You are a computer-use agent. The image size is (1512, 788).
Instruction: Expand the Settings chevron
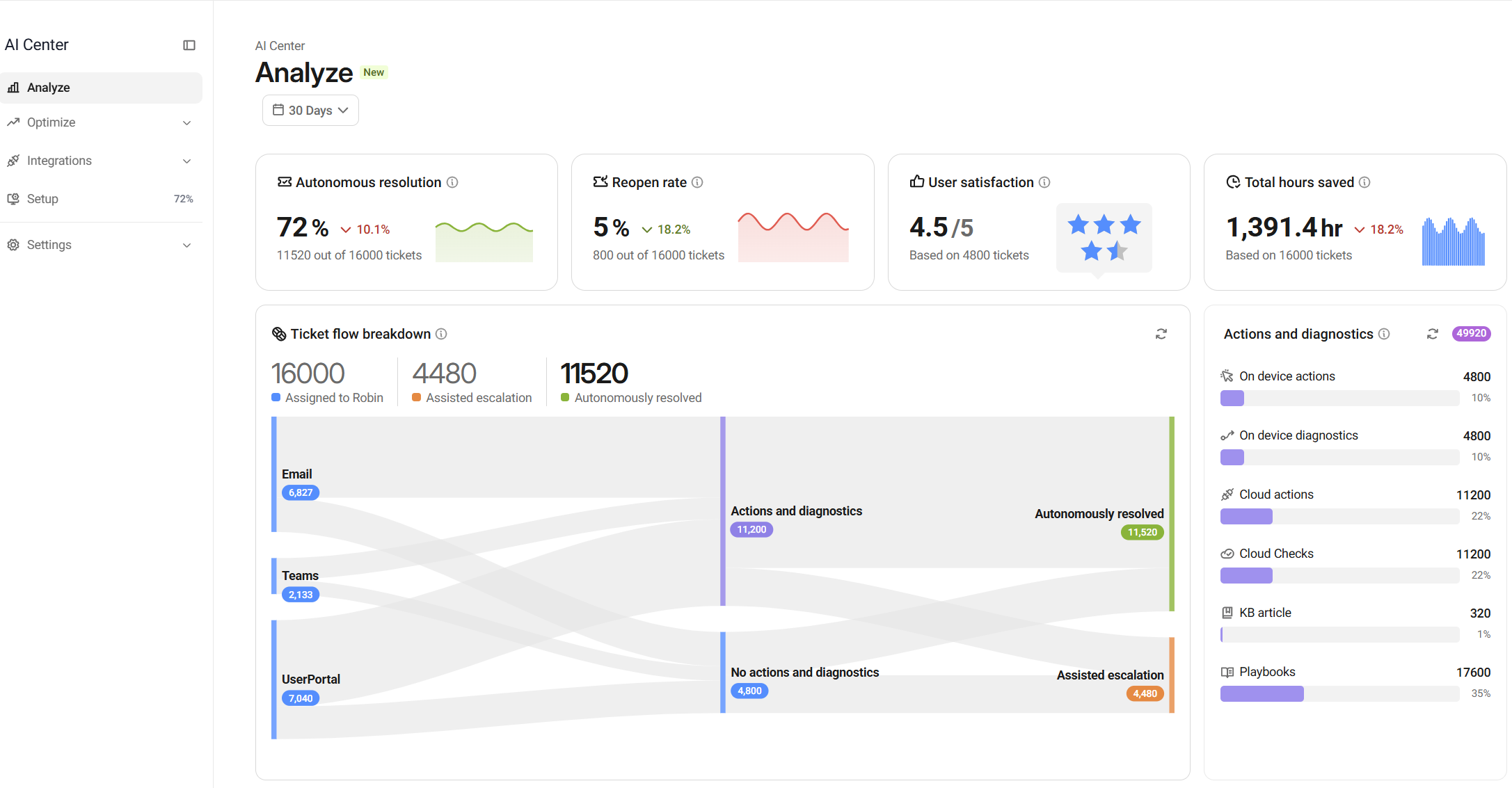tap(186, 246)
